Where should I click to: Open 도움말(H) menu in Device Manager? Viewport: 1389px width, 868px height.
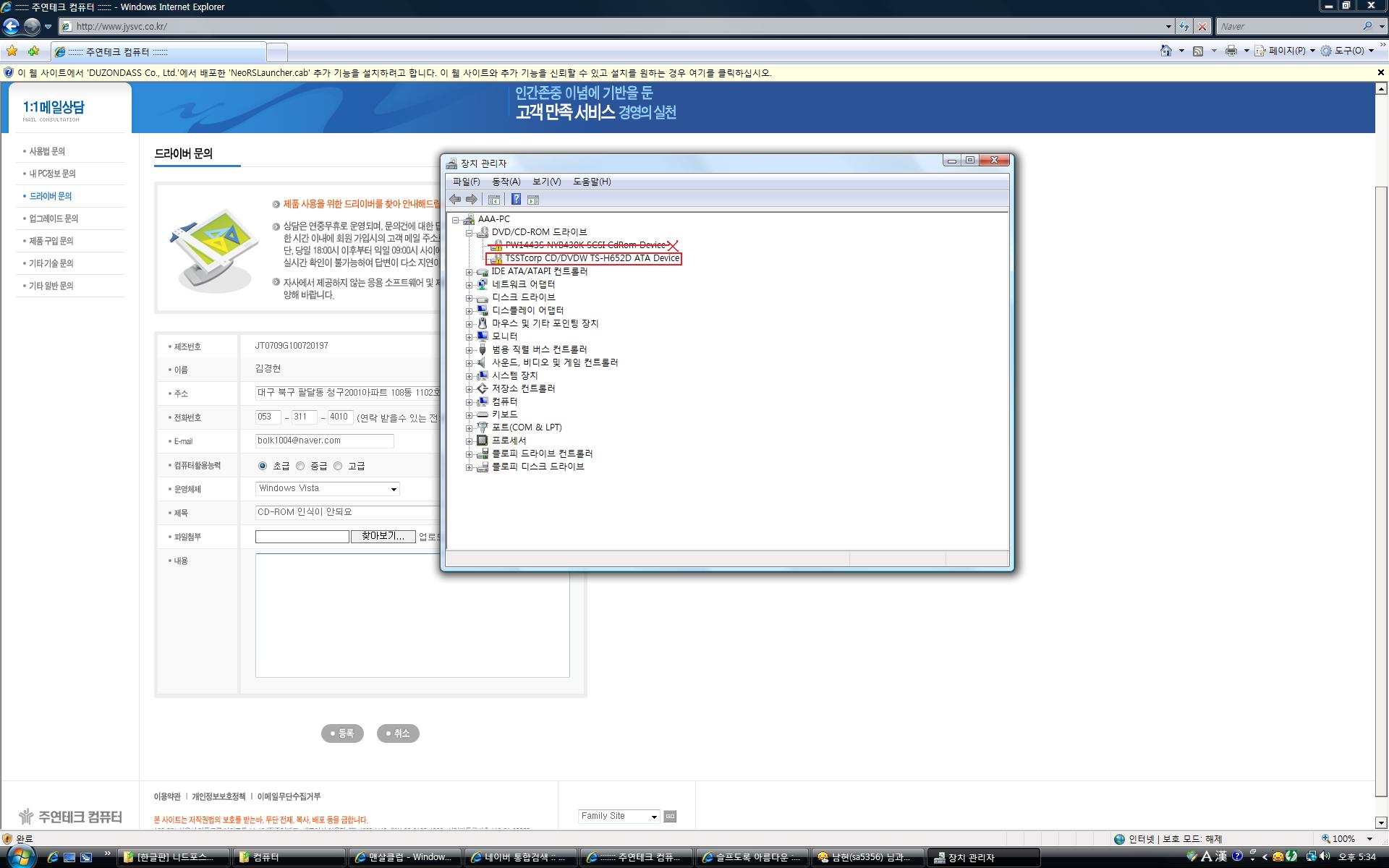[x=592, y=182]
